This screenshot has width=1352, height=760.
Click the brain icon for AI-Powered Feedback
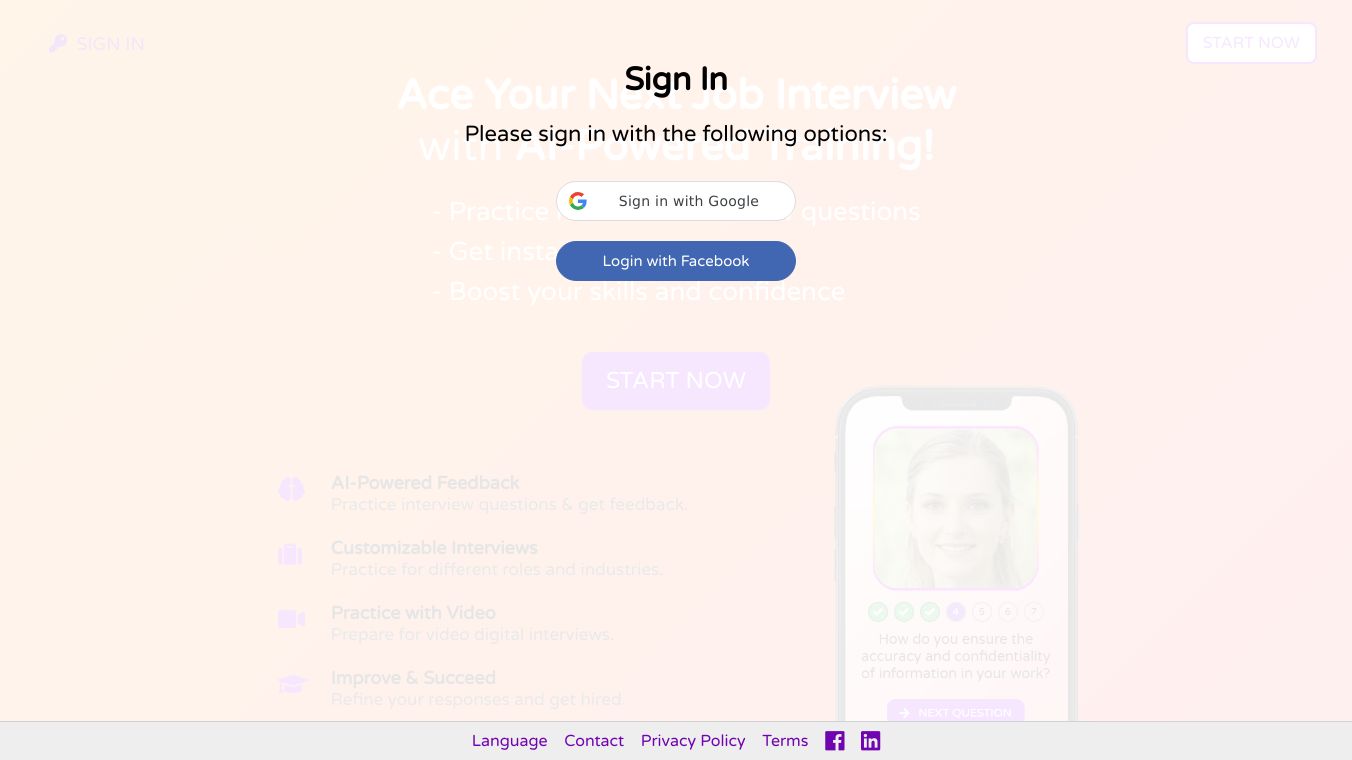[x=291, y=490]
